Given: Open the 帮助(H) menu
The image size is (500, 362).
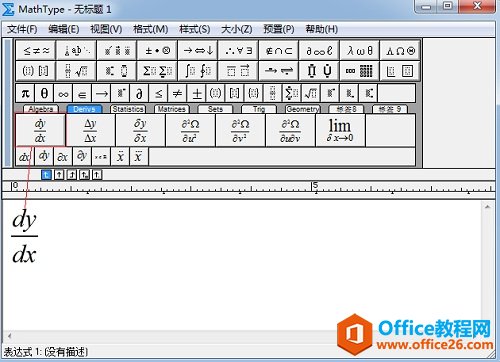Looking at the screenshot, I should click(x=322, y=29).
